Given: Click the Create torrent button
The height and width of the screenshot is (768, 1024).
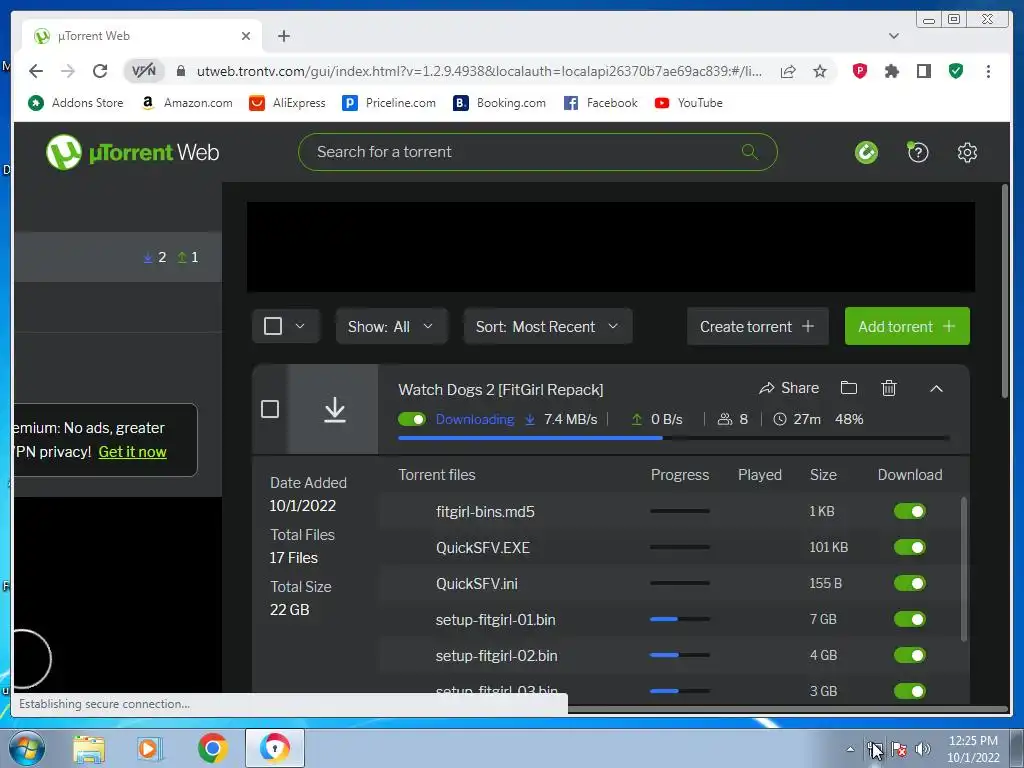Looking at the screenshot, I should (758, 327).
